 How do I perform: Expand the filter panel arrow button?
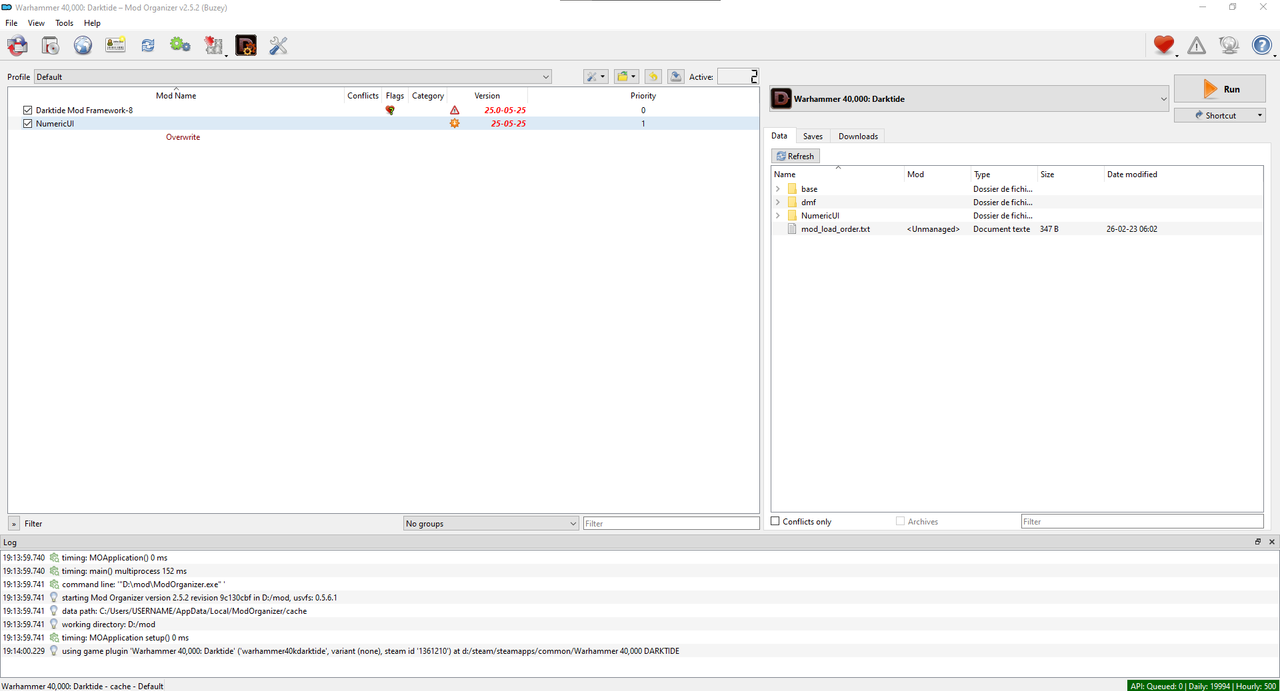(x=13, y=523)
